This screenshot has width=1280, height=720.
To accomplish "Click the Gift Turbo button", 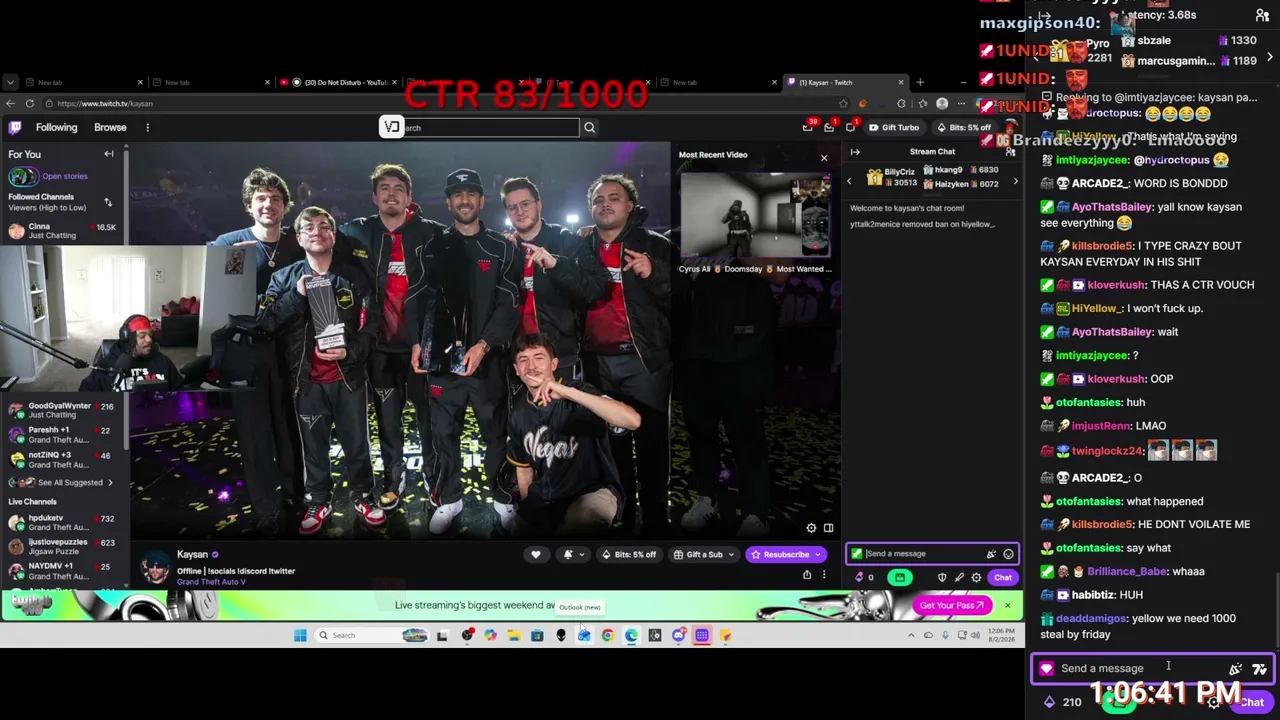I will point(894,128).
